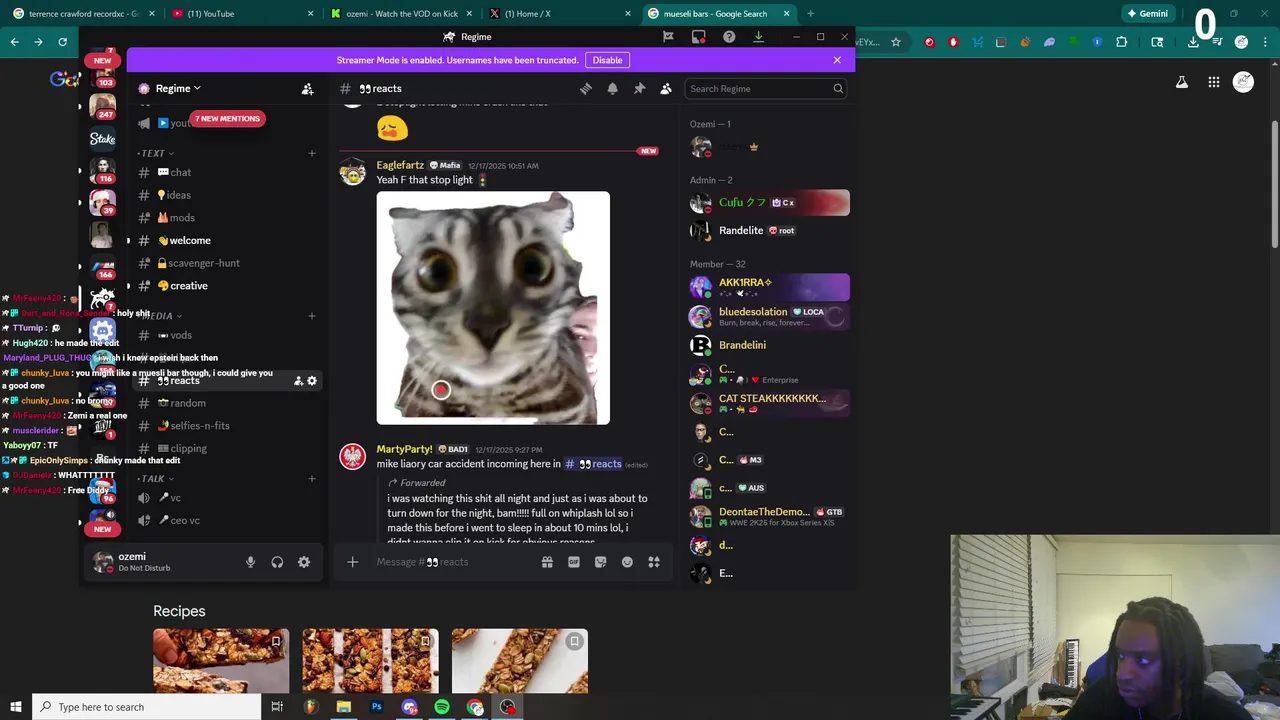Open the Stake server icon
1280x720 pixels.
pyautogui.click(x=102, y=139)
